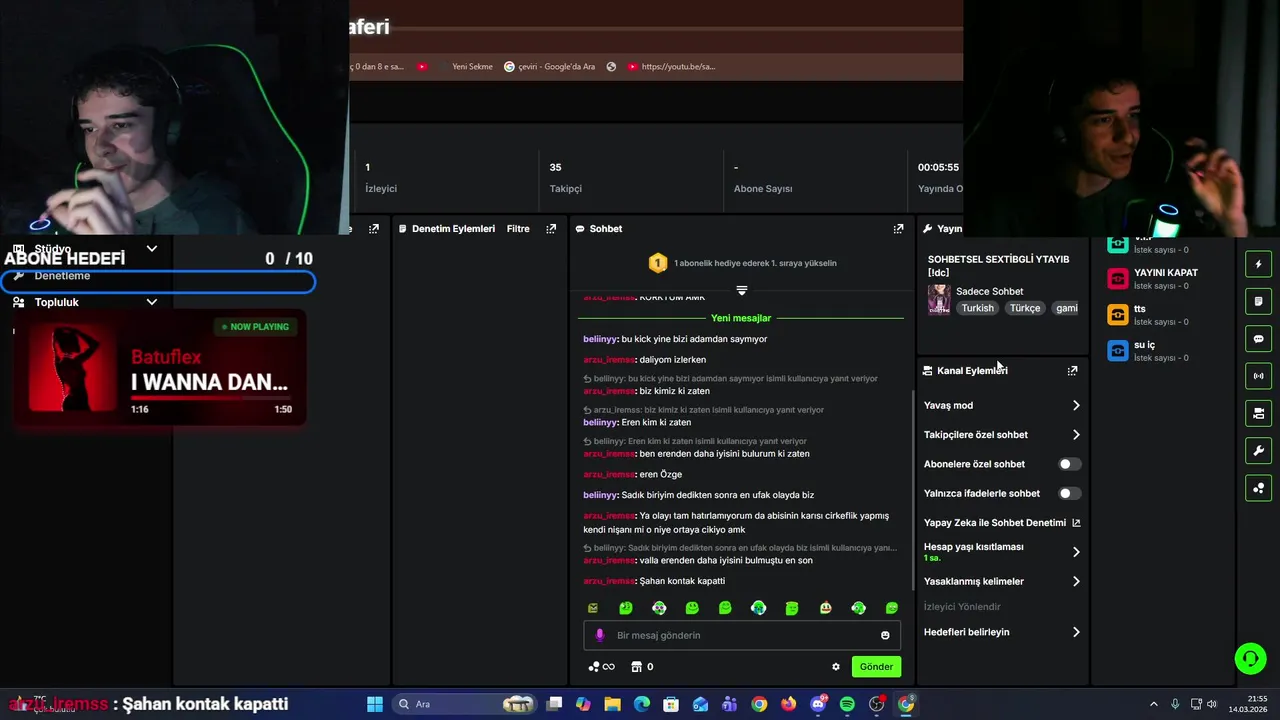Open the document notes sidebar icon

1258,301
